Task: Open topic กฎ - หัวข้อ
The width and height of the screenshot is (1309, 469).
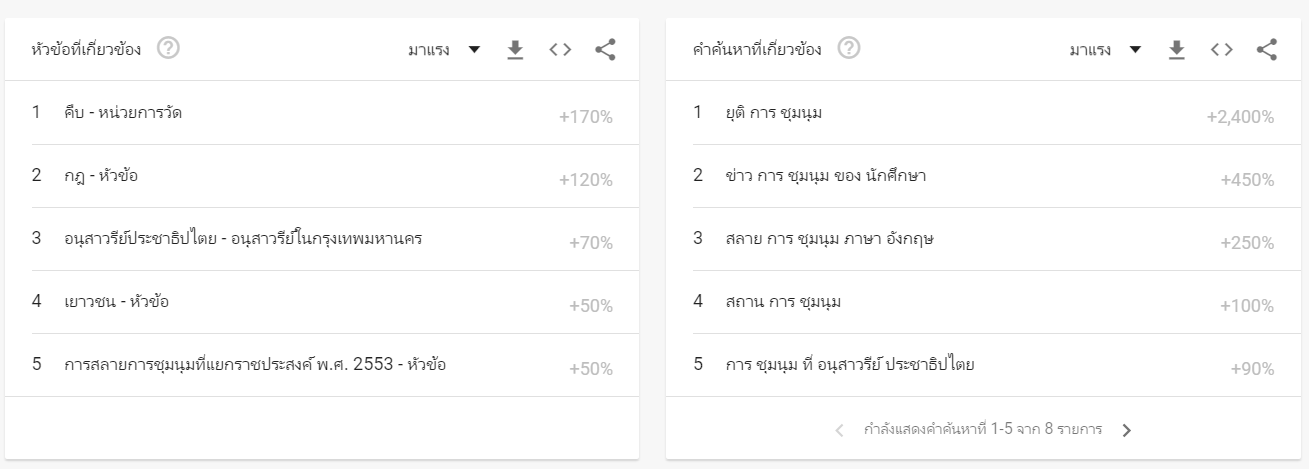Action: [100, 176]
